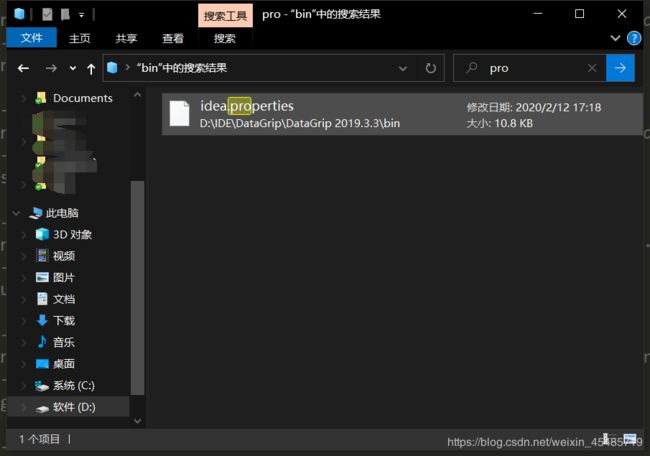Expand the address bar history dropdown
This screenshot has height=456, width=650.
click(403, 68)
